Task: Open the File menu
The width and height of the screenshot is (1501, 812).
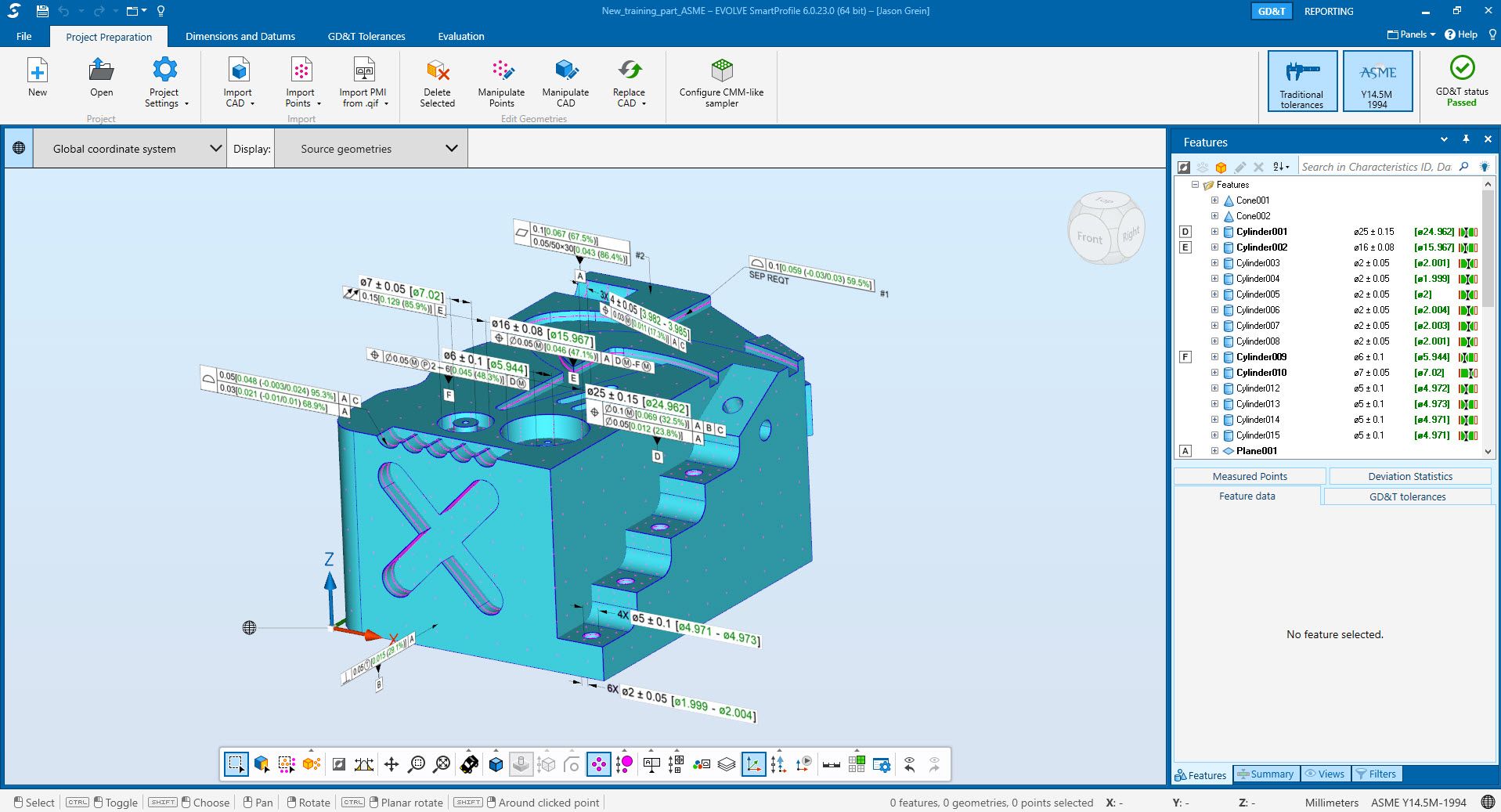Action: pyautogui.click(x=23, y=36)
